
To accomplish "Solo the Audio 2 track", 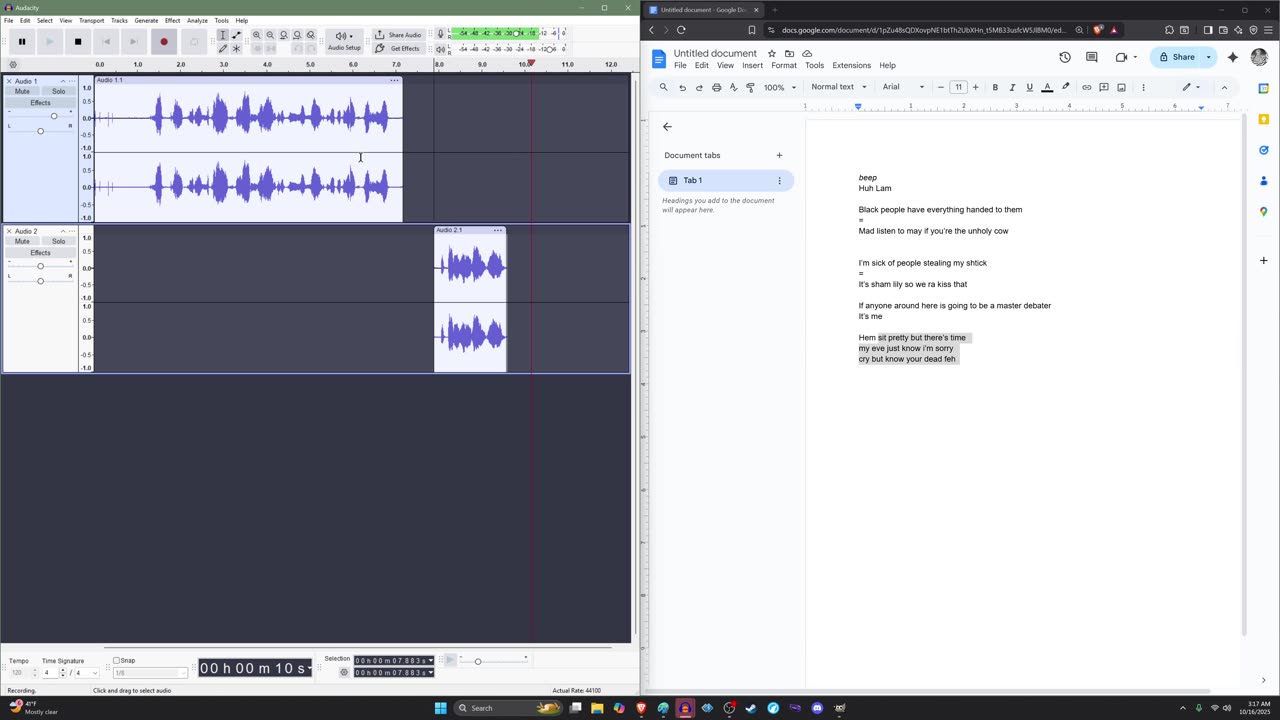I will [59, 242].
